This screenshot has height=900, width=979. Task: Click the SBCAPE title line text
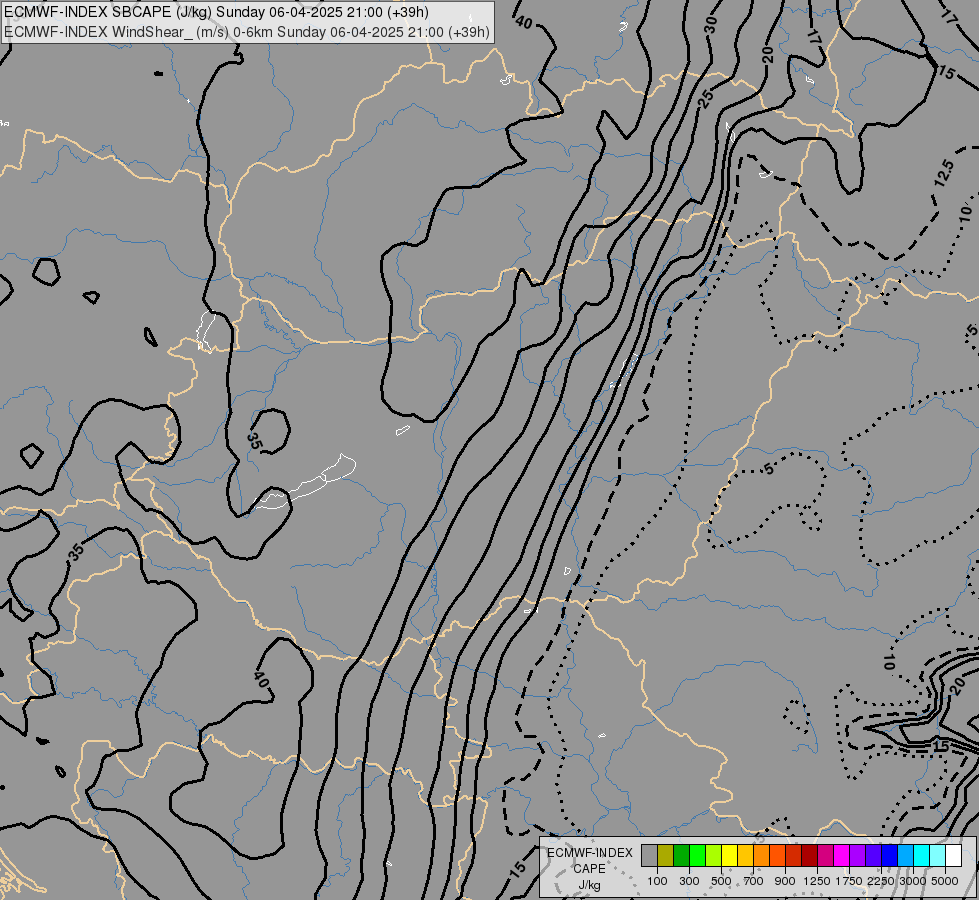[x=217, y=12]
